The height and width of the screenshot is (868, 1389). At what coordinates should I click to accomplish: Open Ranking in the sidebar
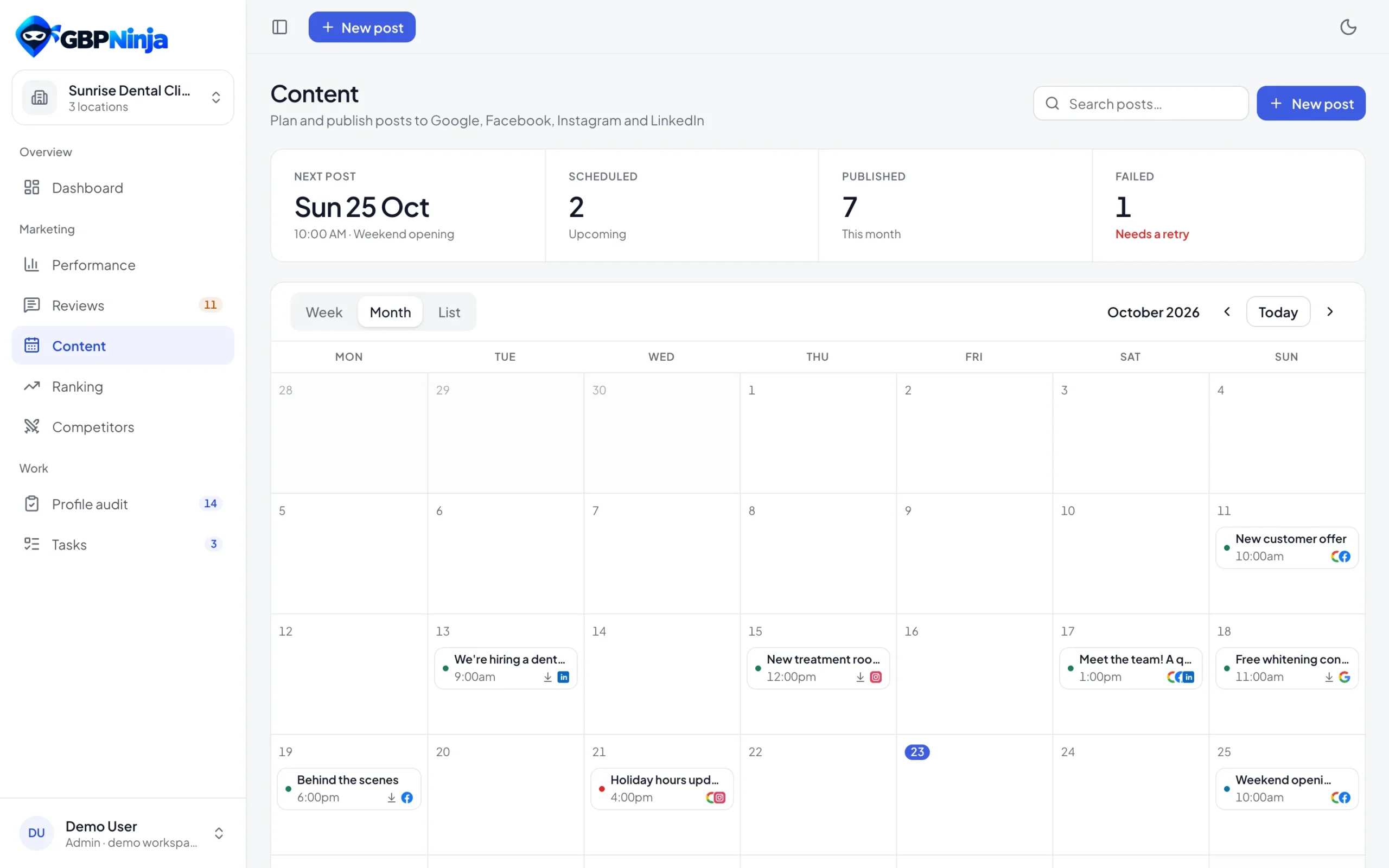[x=123, y=386]
